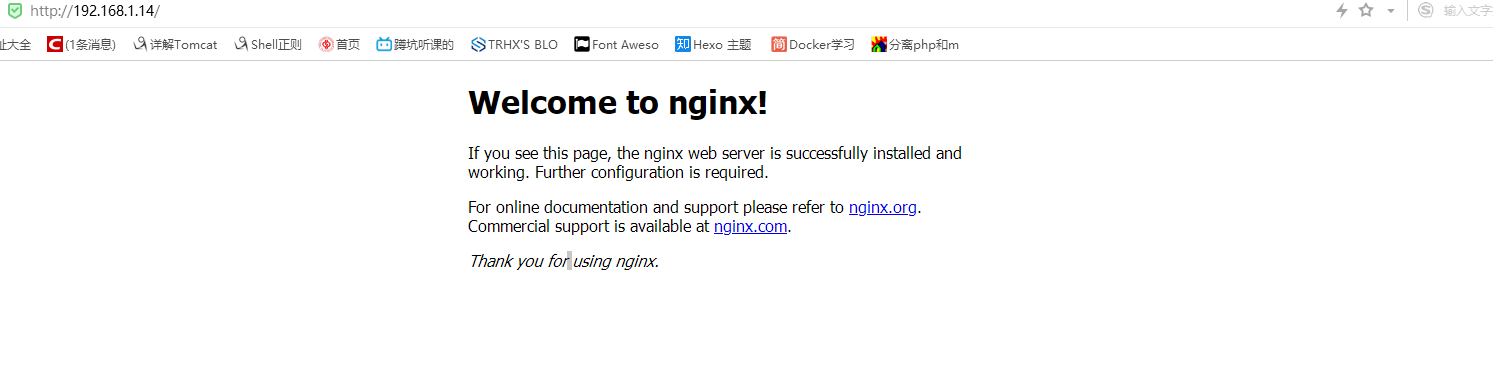Open the (1条消息) bookmark
This screenshot has width=1493, height=365.
[x=82, y=44]
